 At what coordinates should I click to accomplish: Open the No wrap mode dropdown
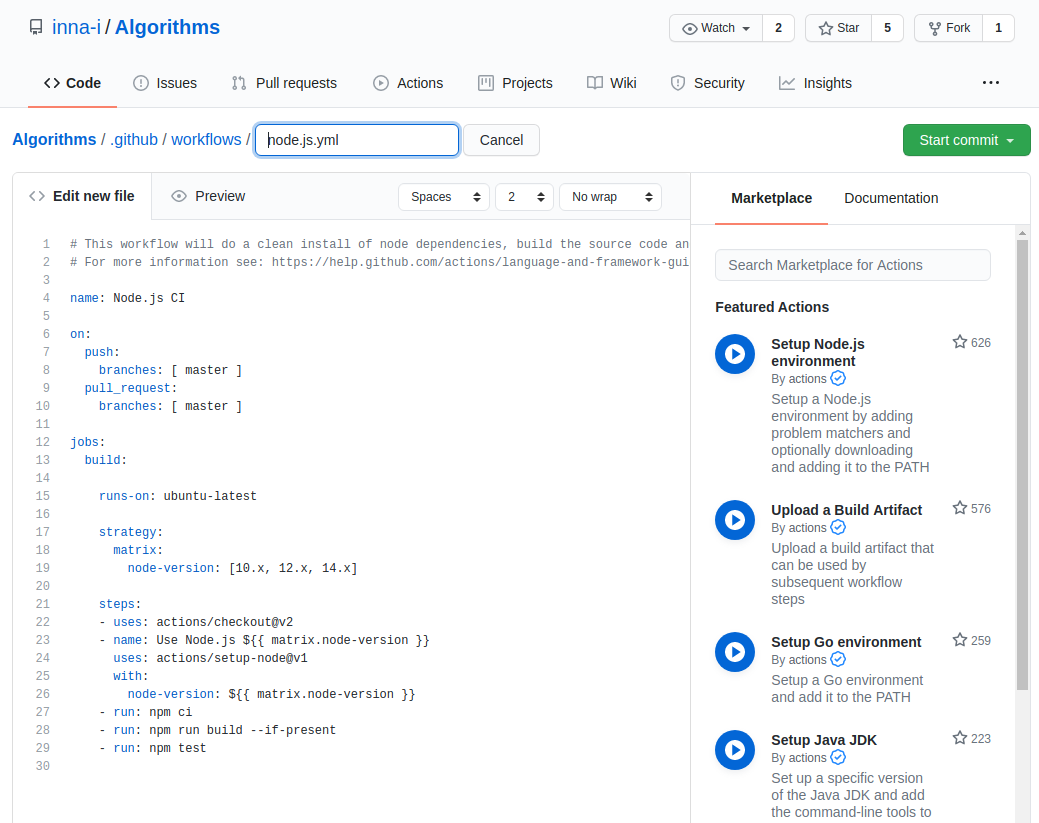click(x=610, y=197)
